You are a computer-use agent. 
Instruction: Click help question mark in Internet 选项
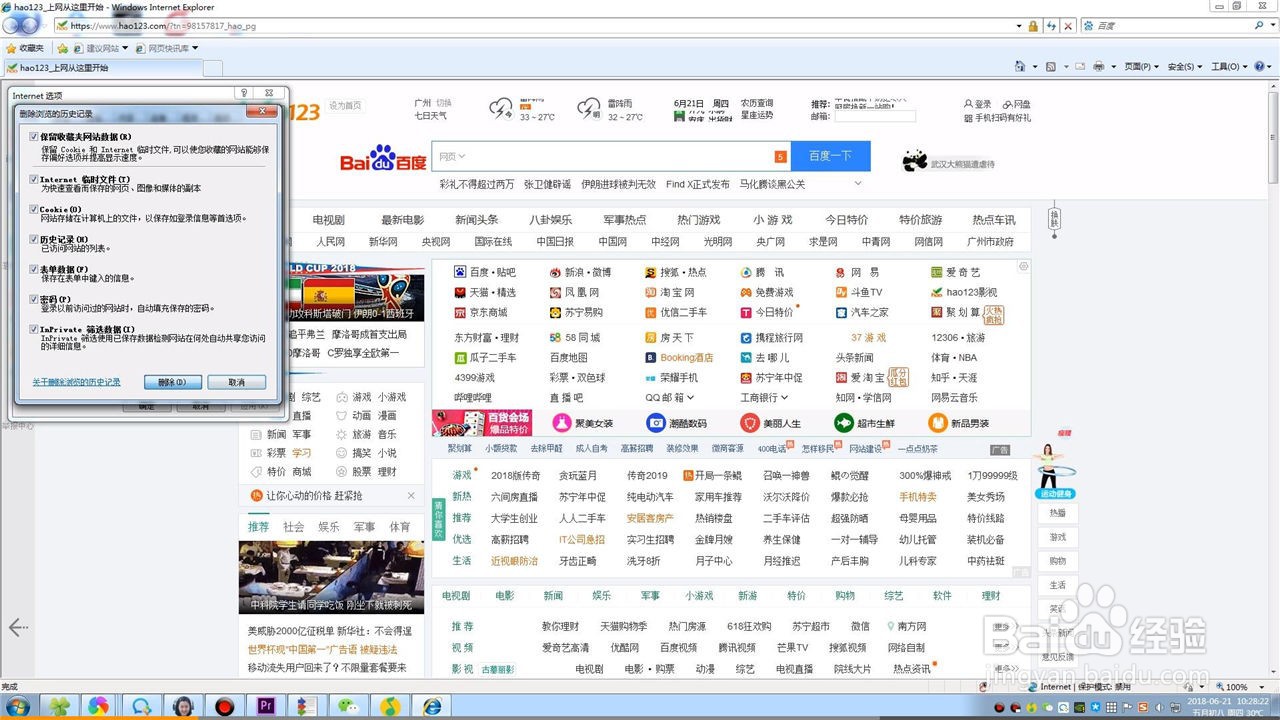click(244, 93)
